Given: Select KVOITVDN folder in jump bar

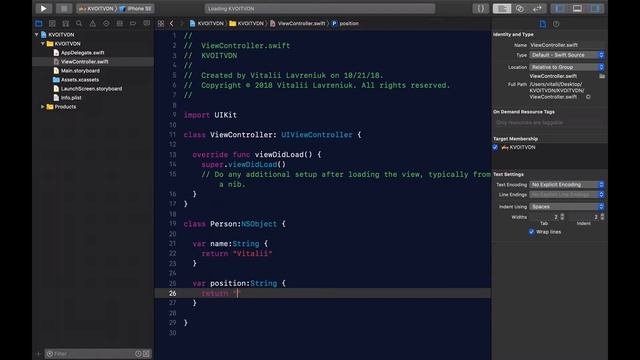Looking at the screenshot, I should point(247,24).
